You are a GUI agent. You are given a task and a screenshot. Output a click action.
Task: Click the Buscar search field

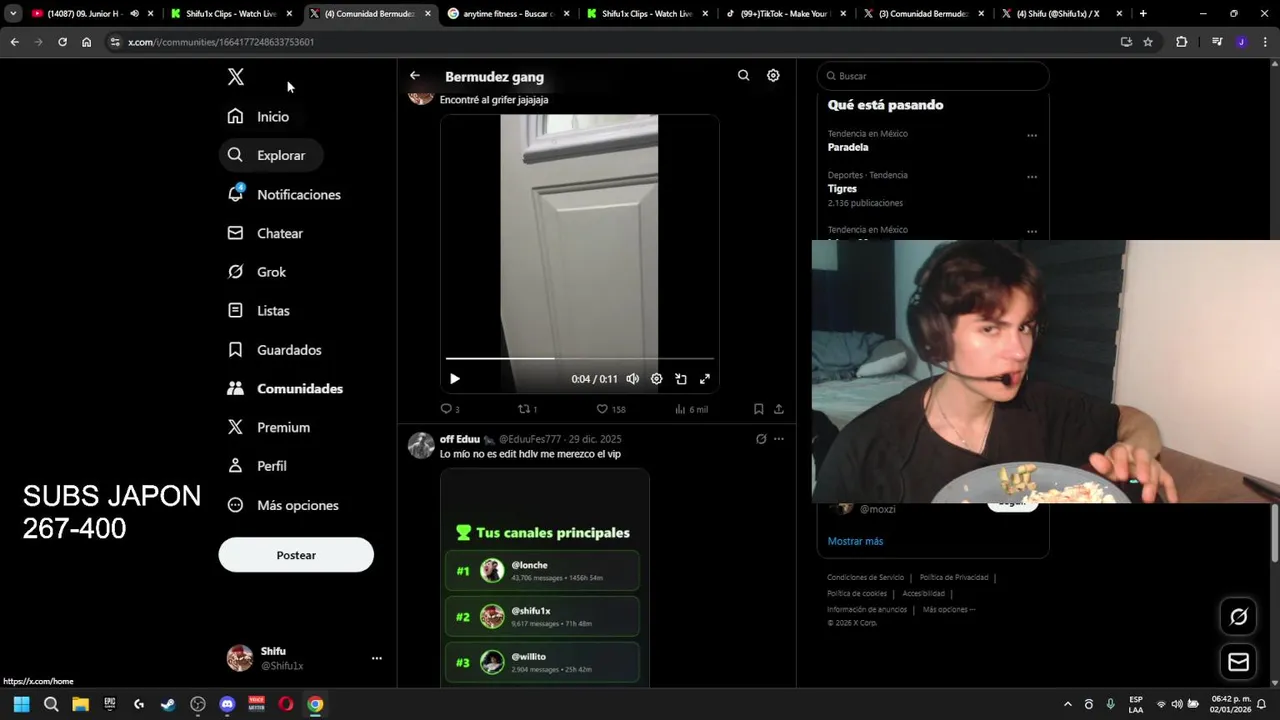[933, 76]
